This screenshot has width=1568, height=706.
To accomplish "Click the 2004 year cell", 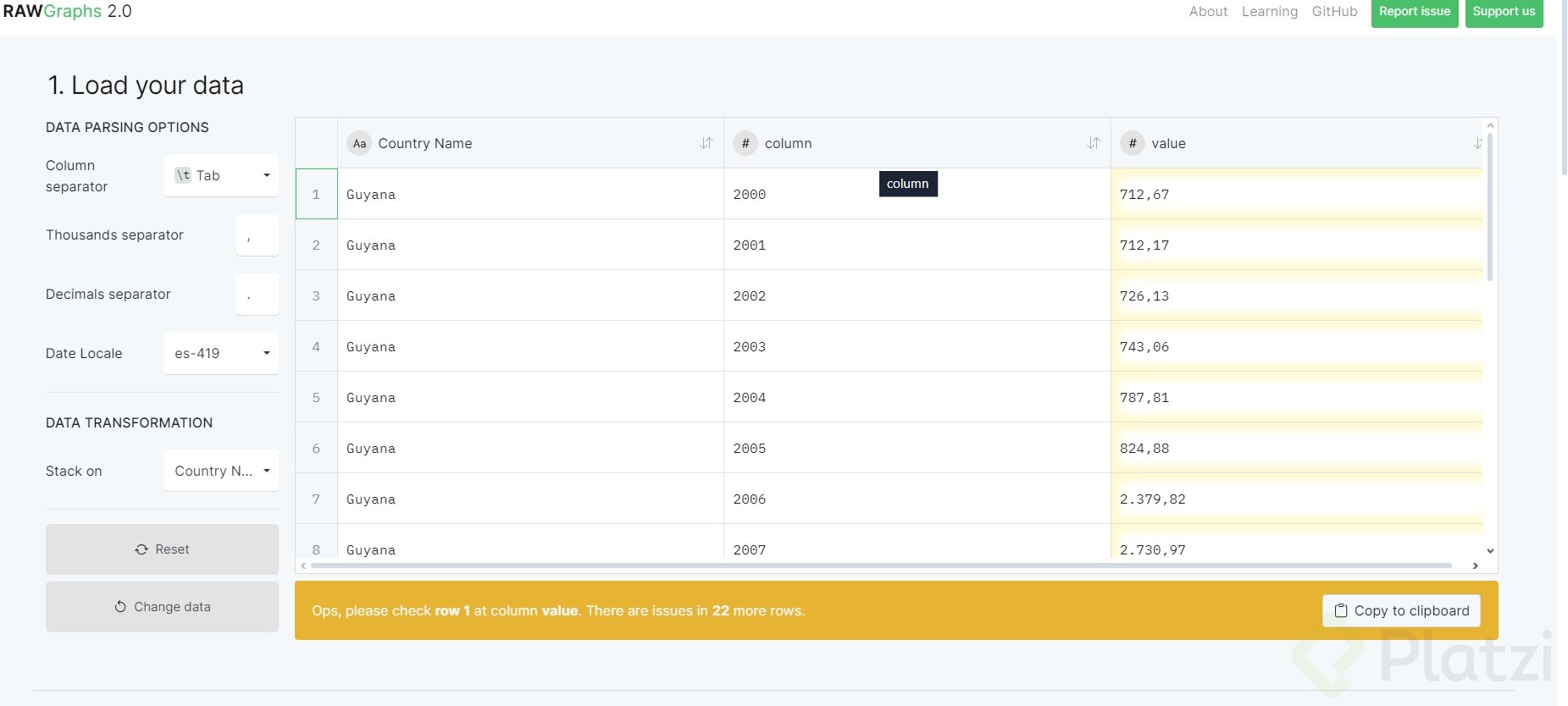I will (917, 397).
